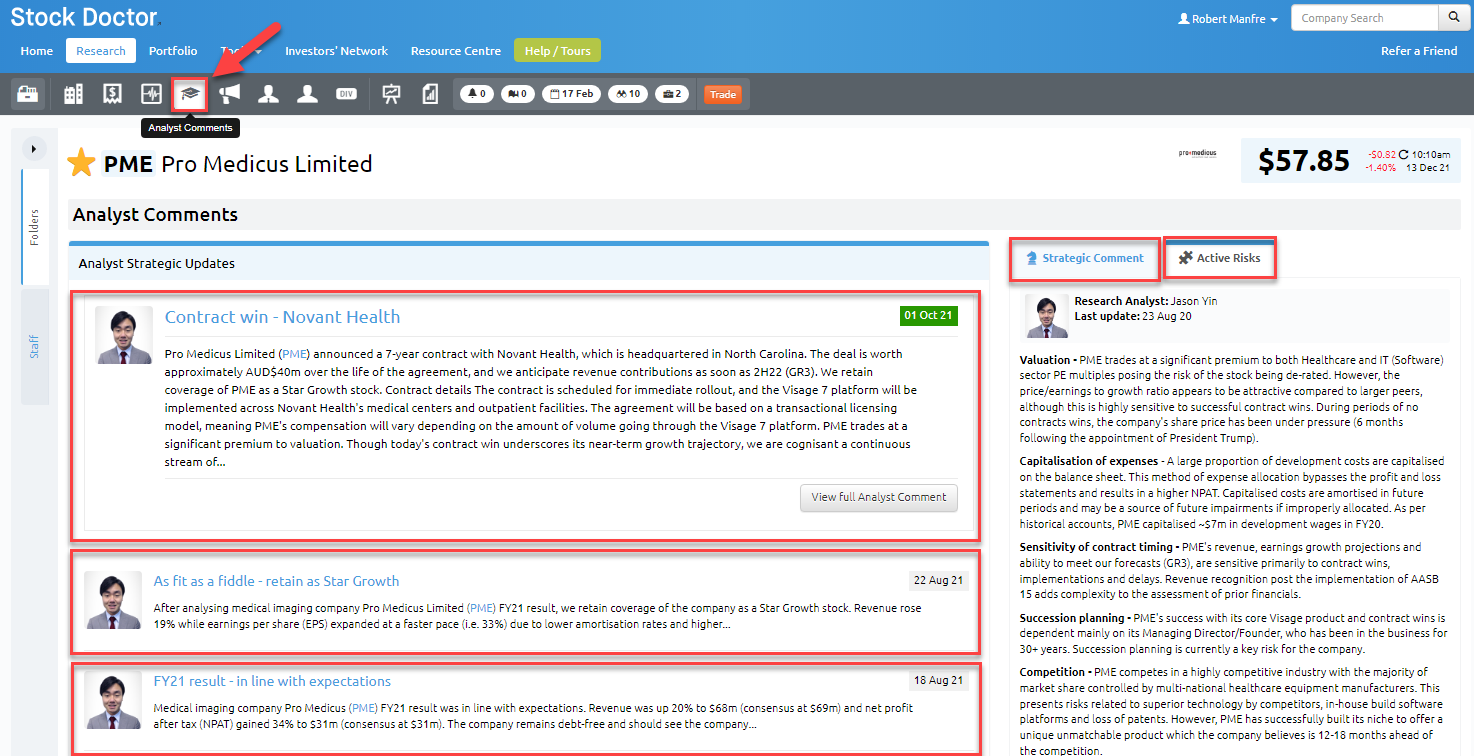
Task: Open the Portfolio menu
Action: point(173,51)
